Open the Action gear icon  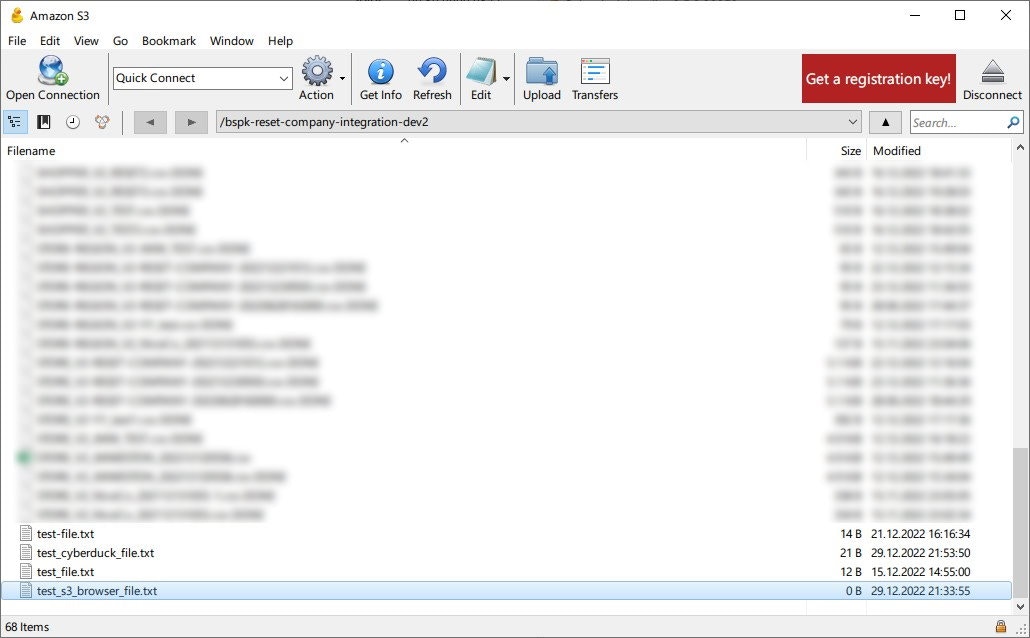pyautogui.click(x=317, y=71)
